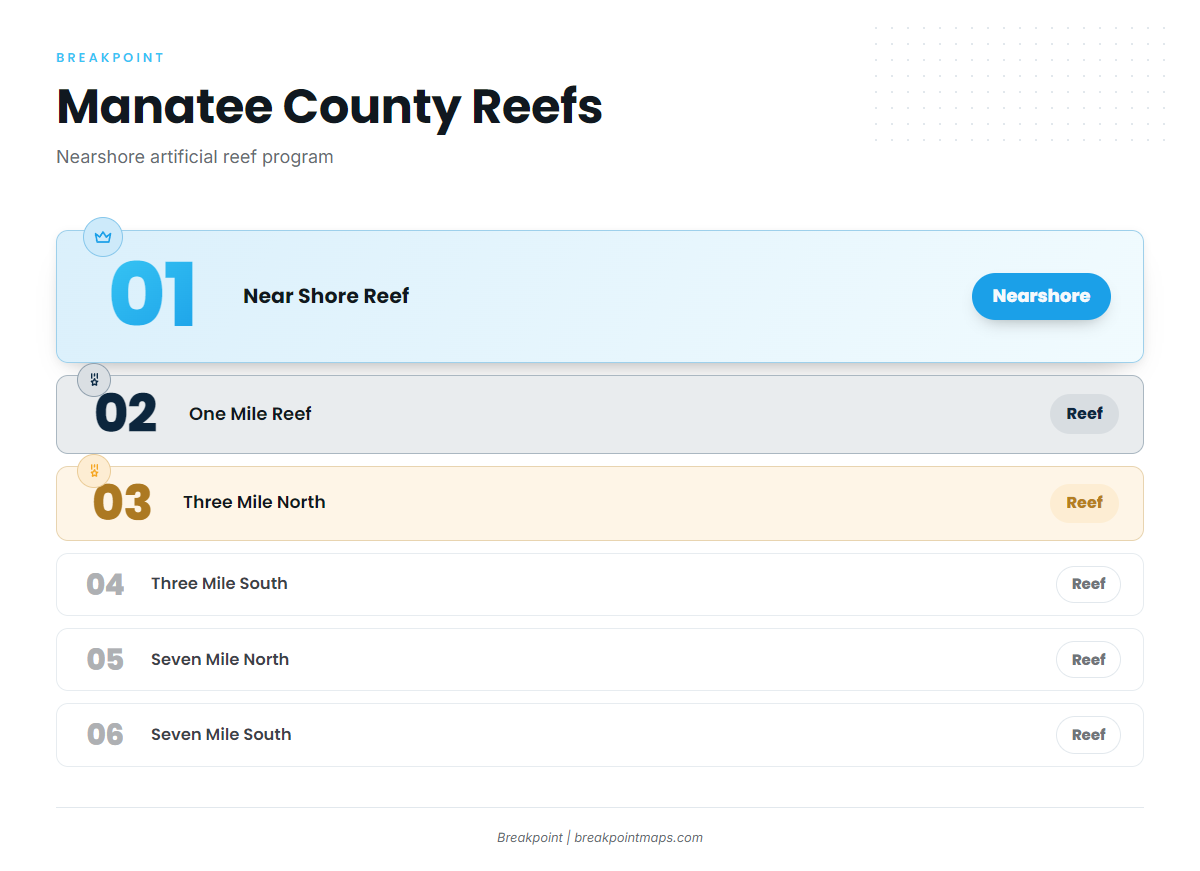Screen dimensions: 1200x871
Task: Select the "Seven Mile North" name
Action: coord(220,660)
